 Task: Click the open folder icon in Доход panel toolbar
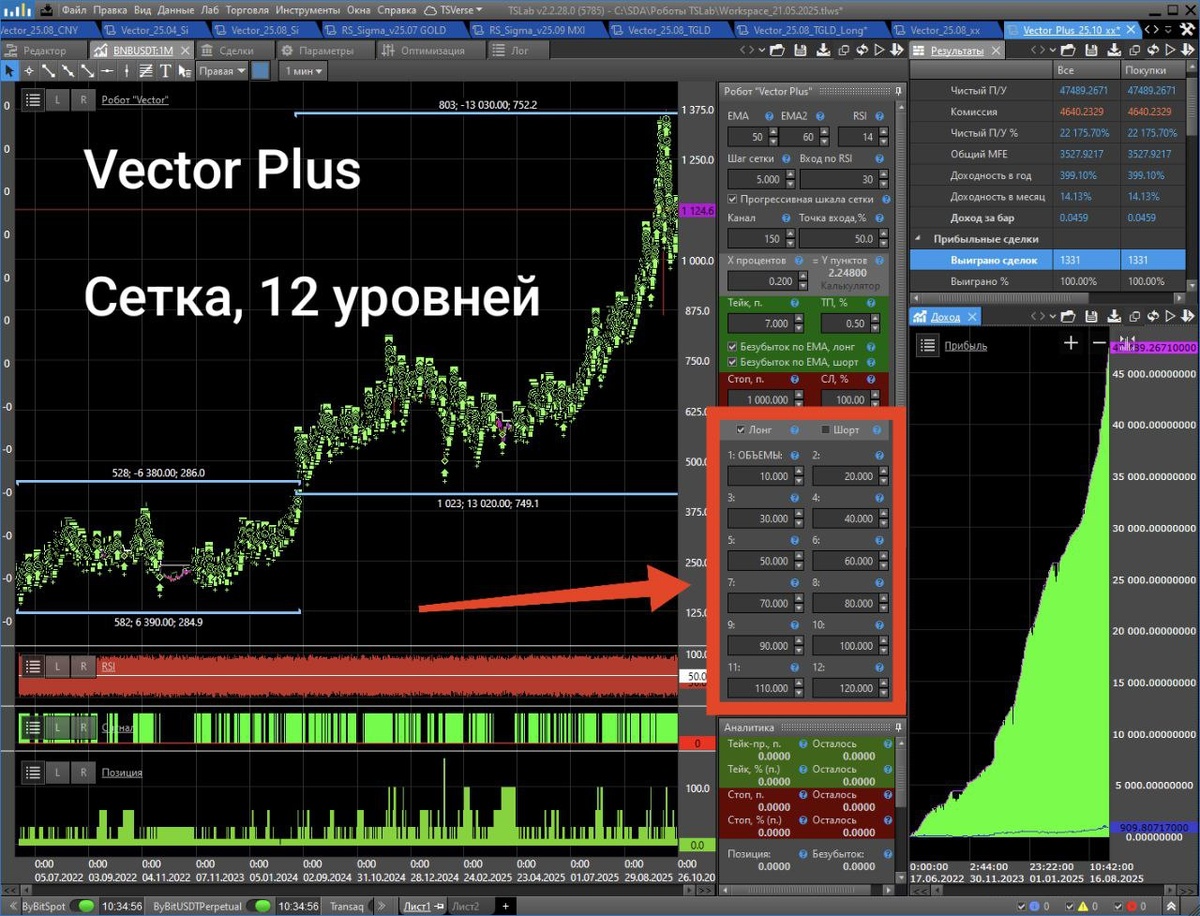tap(1067, 316)
